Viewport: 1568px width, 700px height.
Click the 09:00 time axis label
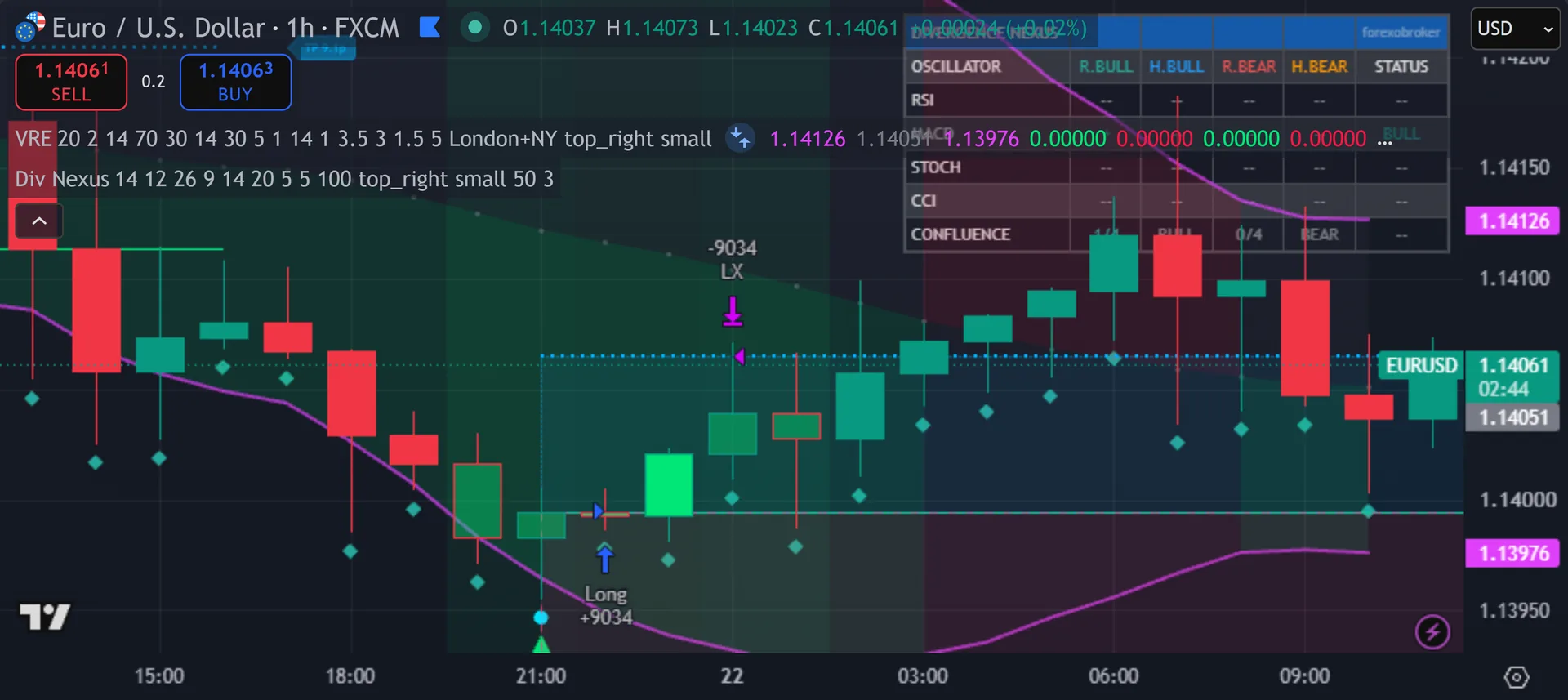[1305, 676]
